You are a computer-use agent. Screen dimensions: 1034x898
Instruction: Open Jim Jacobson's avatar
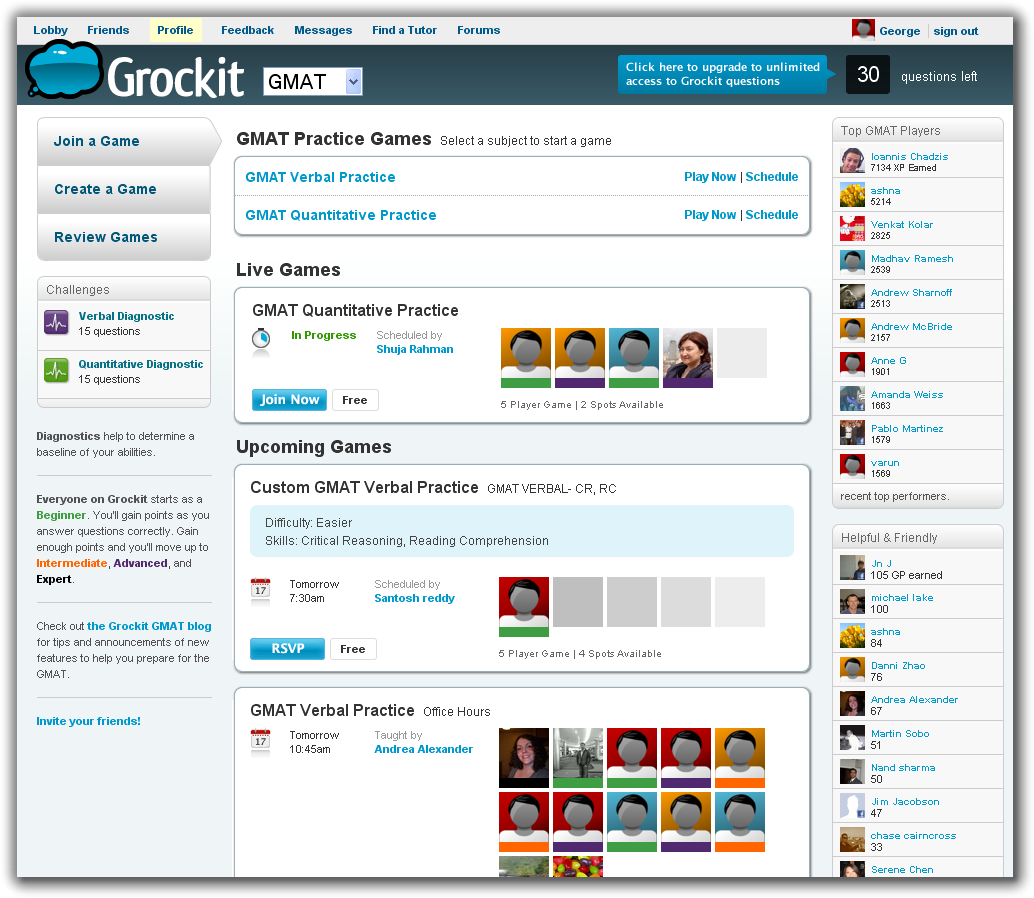(852, 806)
